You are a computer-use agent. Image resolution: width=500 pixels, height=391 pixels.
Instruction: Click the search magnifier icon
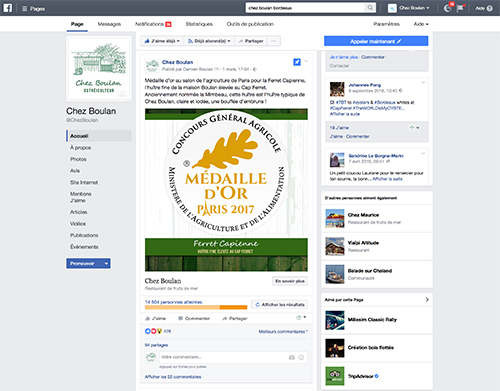tap(370, 8)
